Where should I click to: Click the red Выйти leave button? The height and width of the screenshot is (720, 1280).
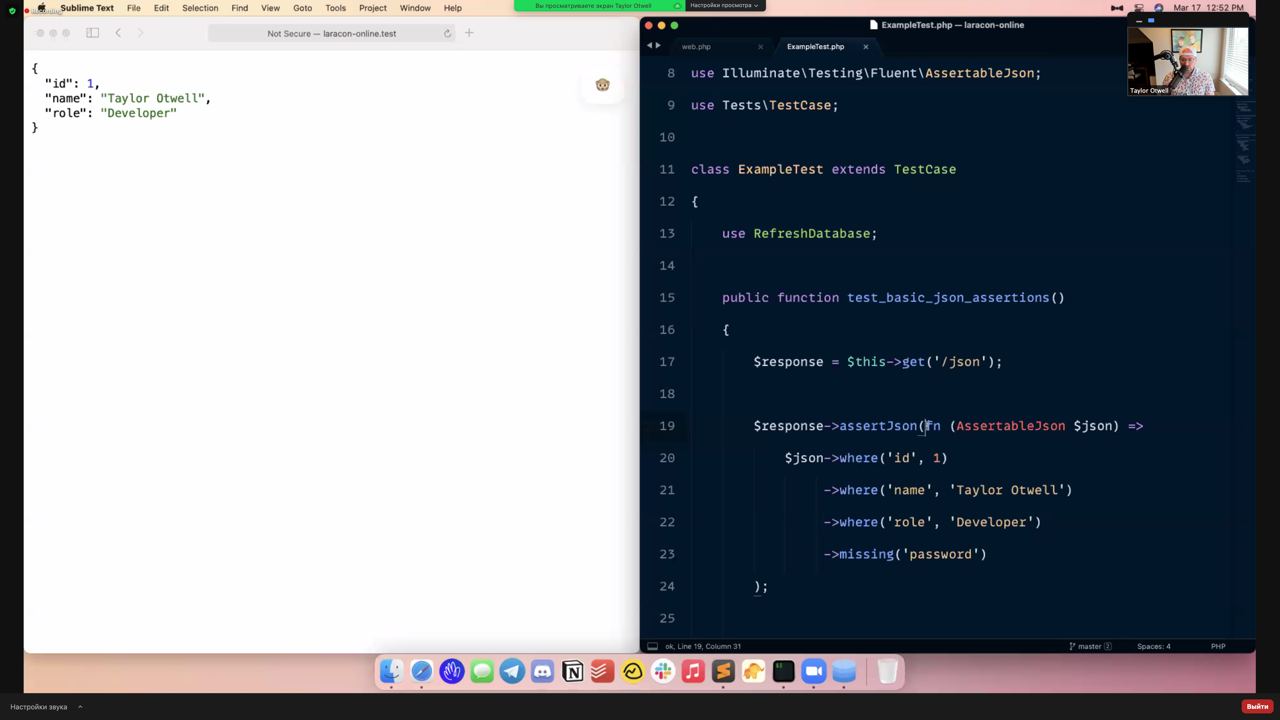(x=1257, y=707)
